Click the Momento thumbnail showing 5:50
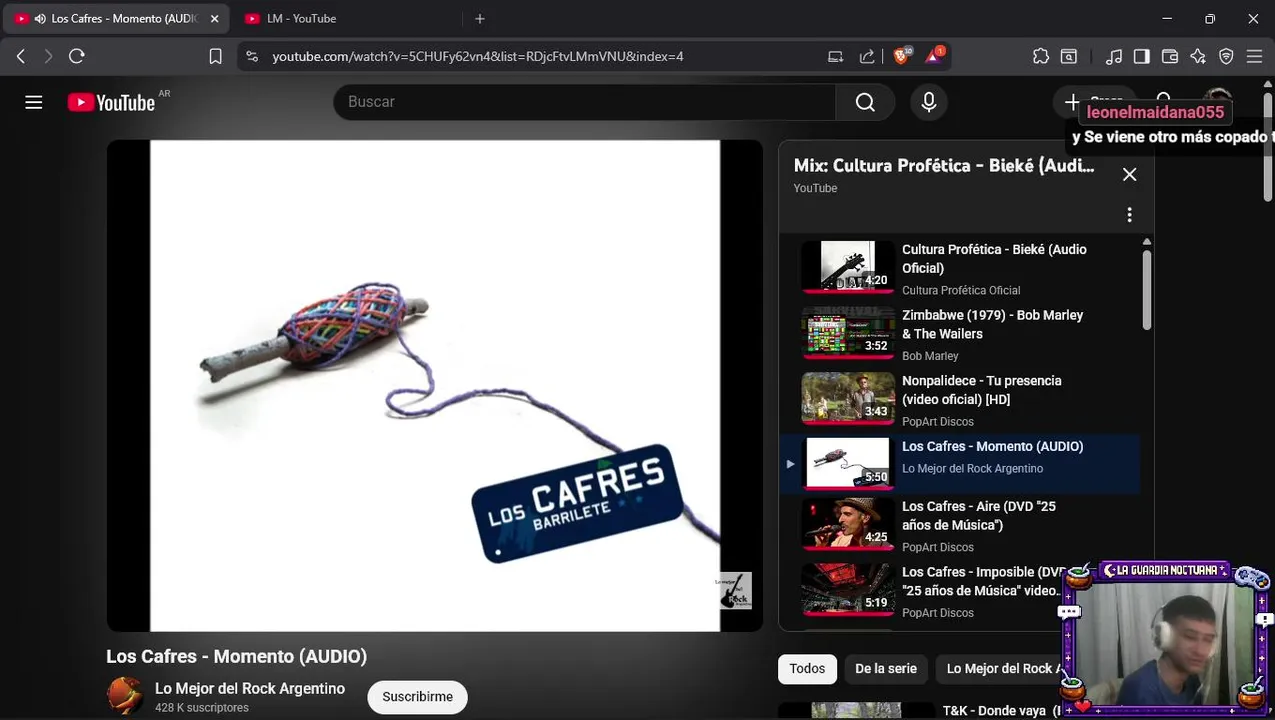1275x720 pixels. [848, 463]
